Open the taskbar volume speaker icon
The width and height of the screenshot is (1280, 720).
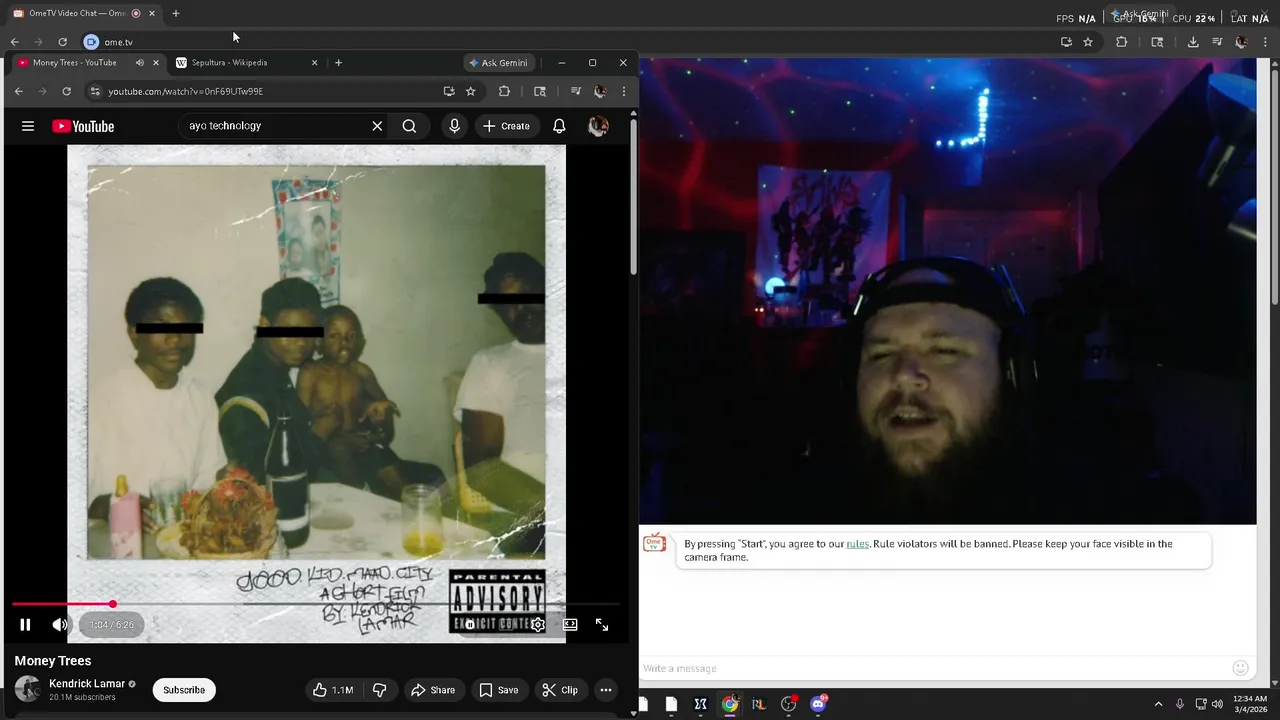tap(1217, 704)
